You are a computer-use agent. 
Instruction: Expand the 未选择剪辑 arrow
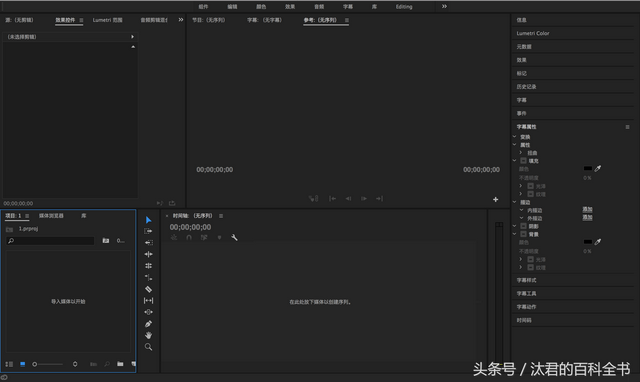click(x=132, y=37)
